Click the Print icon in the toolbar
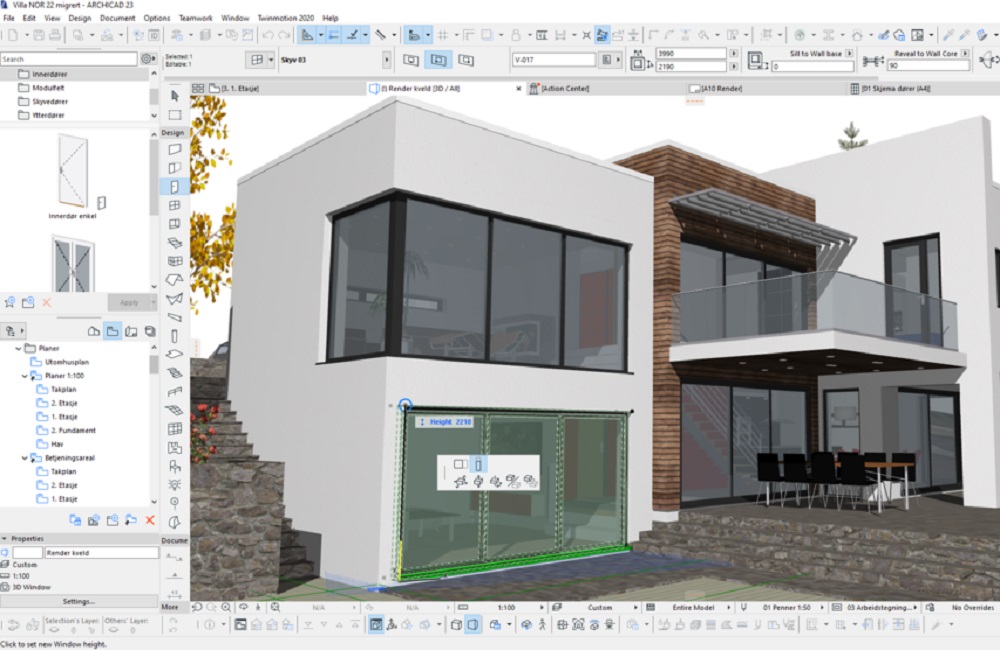The image size is (1000, 650). pos(55,35)
